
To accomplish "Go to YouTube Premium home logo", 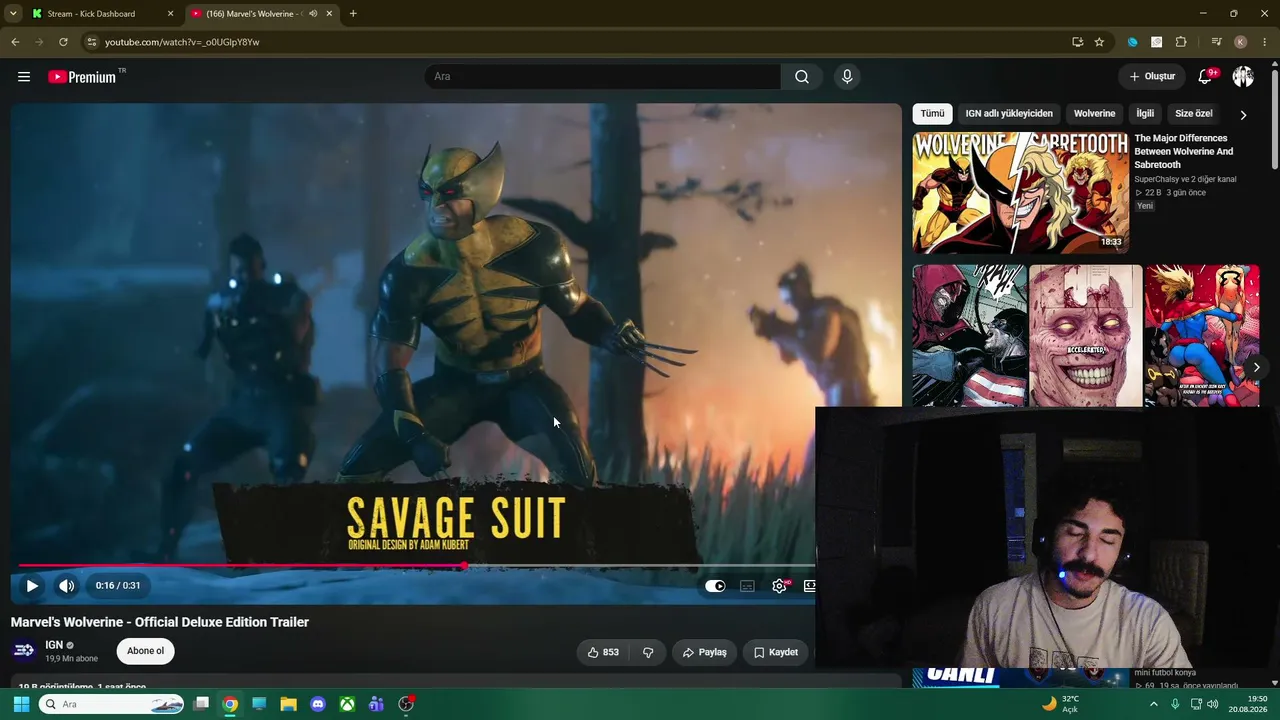I will (82, 77).
